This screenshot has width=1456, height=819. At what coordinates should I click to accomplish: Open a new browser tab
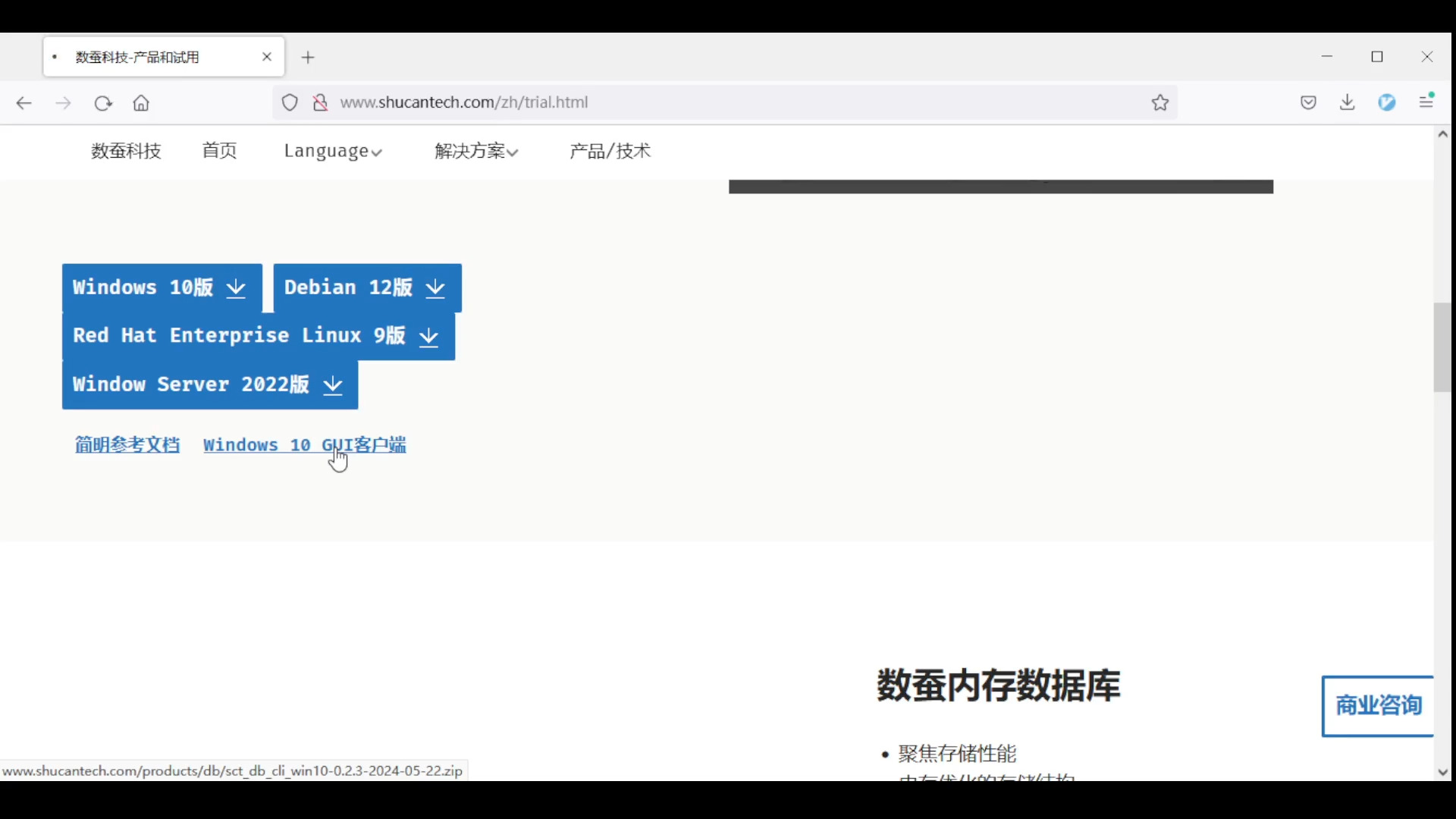308,58
